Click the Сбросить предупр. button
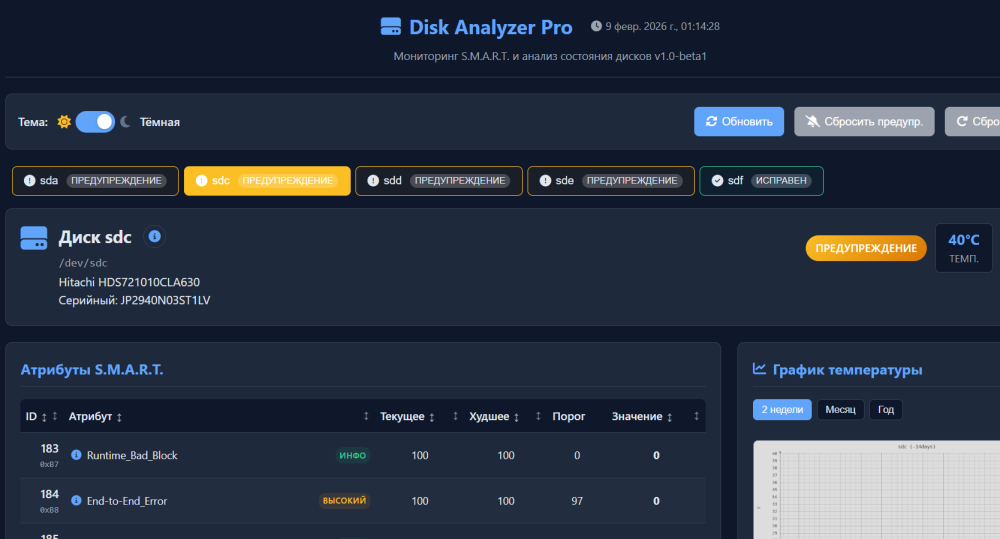This screenshot has width=1000, height=539. [864, 122]
